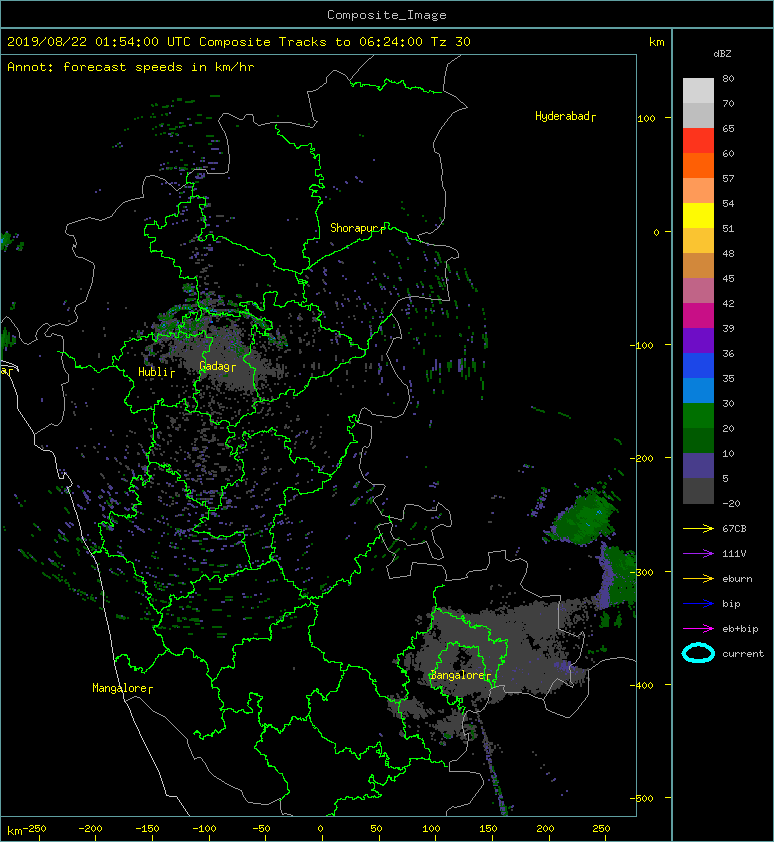The width and height of the screenshot is (774, 842).
Task: Click the eburn legend label
Action: 737,579
